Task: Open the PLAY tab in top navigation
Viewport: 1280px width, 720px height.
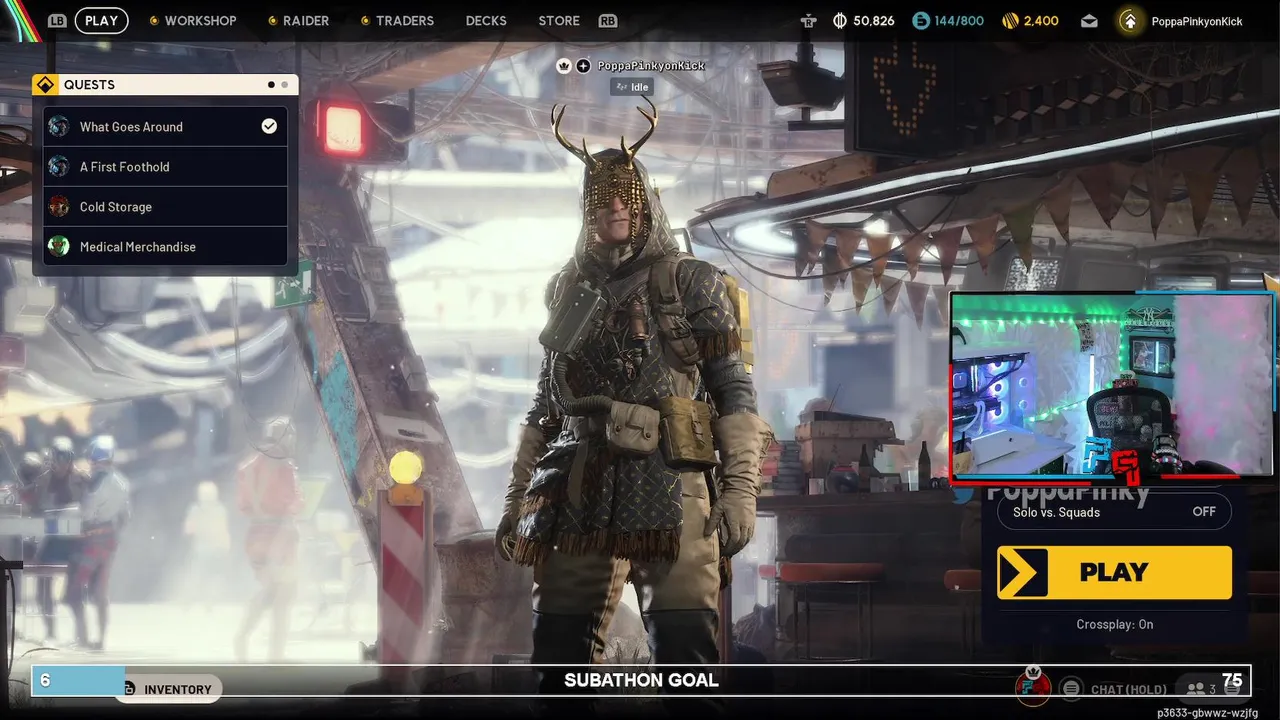Action: pyautogui.click(x=101, y=20)
